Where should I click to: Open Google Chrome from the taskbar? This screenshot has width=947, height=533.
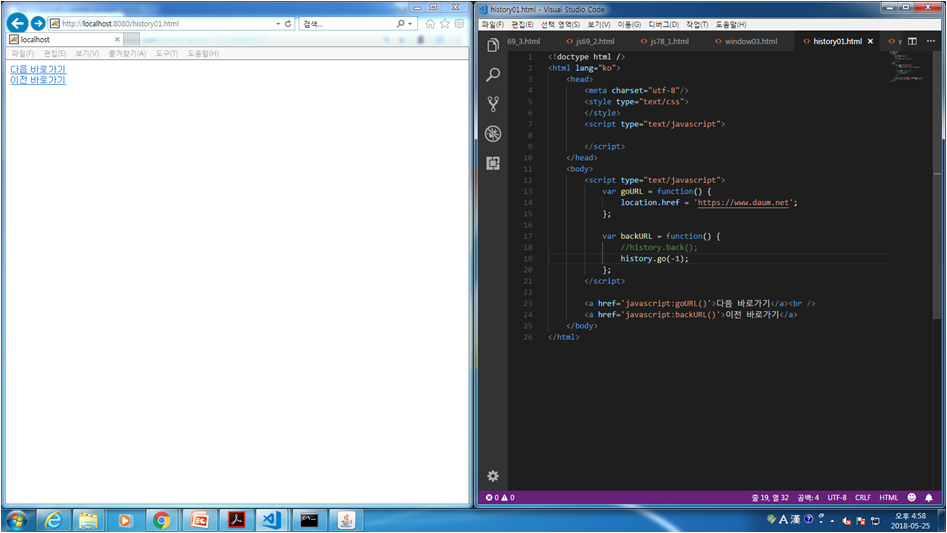tap(161, 520)
